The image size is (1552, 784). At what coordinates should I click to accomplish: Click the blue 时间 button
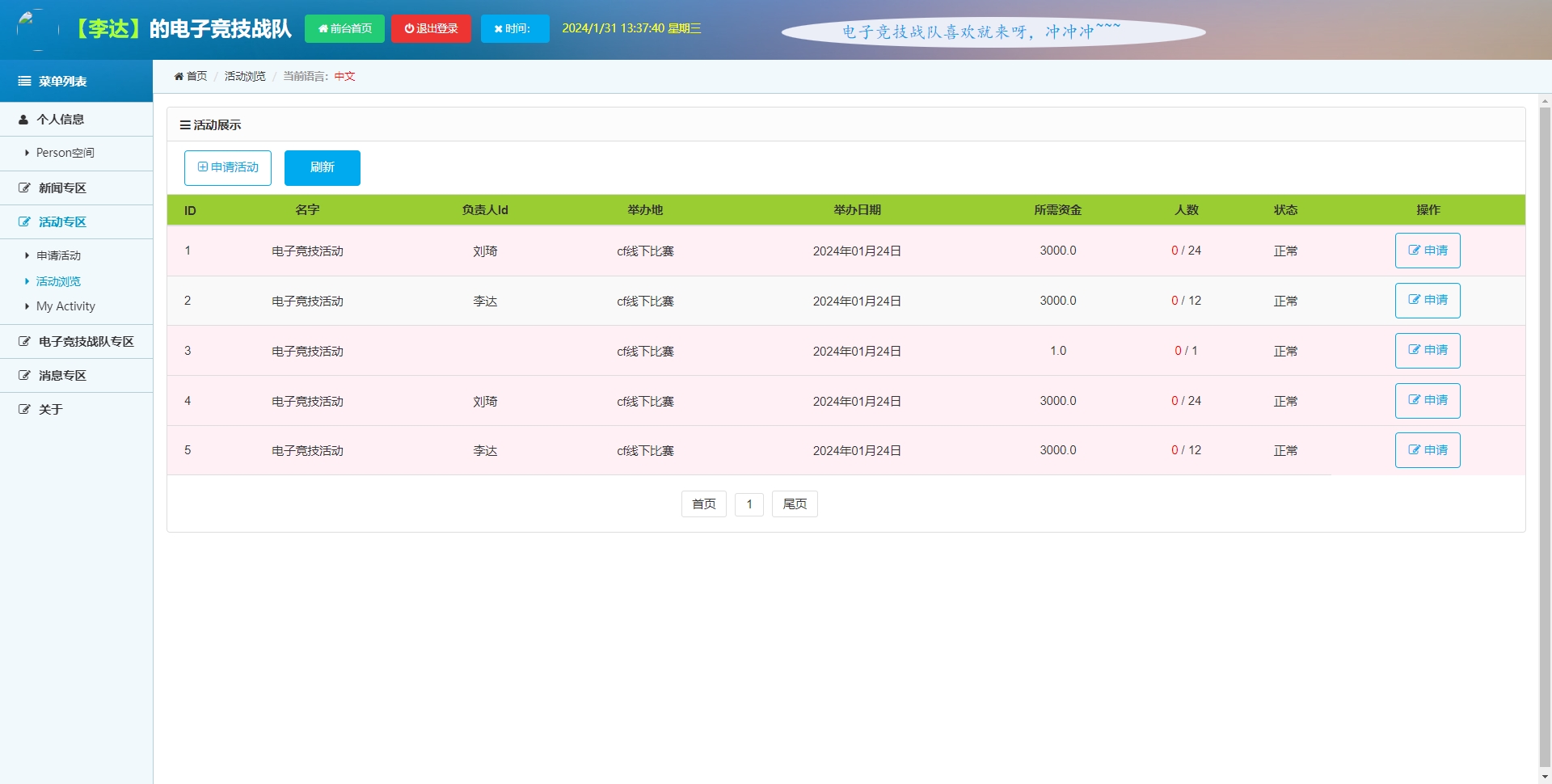[515, 28]
